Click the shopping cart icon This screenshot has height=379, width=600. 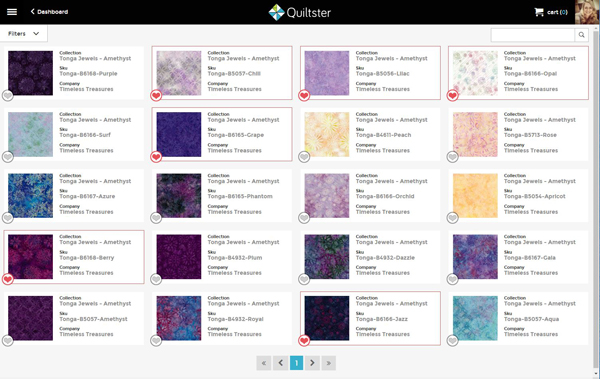(539, 12)
